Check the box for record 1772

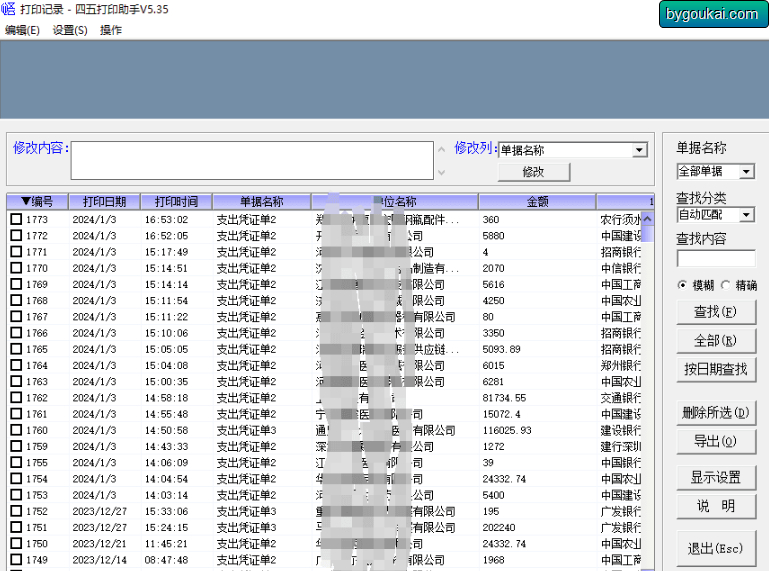16,235
